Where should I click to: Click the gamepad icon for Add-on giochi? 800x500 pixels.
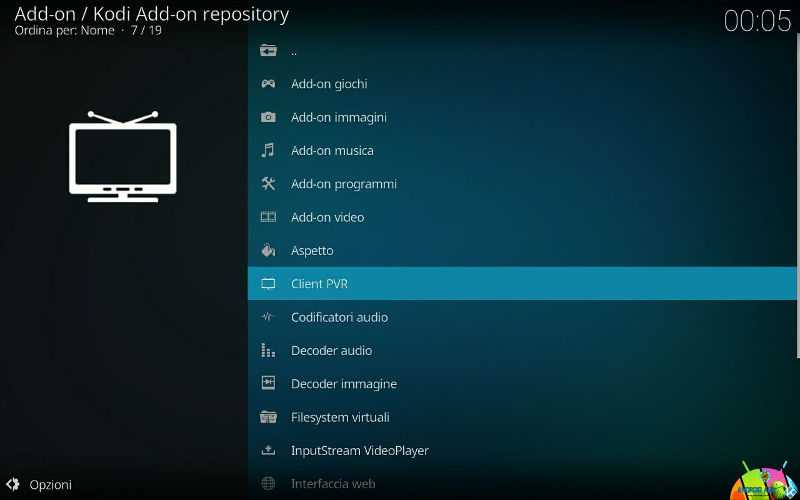tap(268, 84)
